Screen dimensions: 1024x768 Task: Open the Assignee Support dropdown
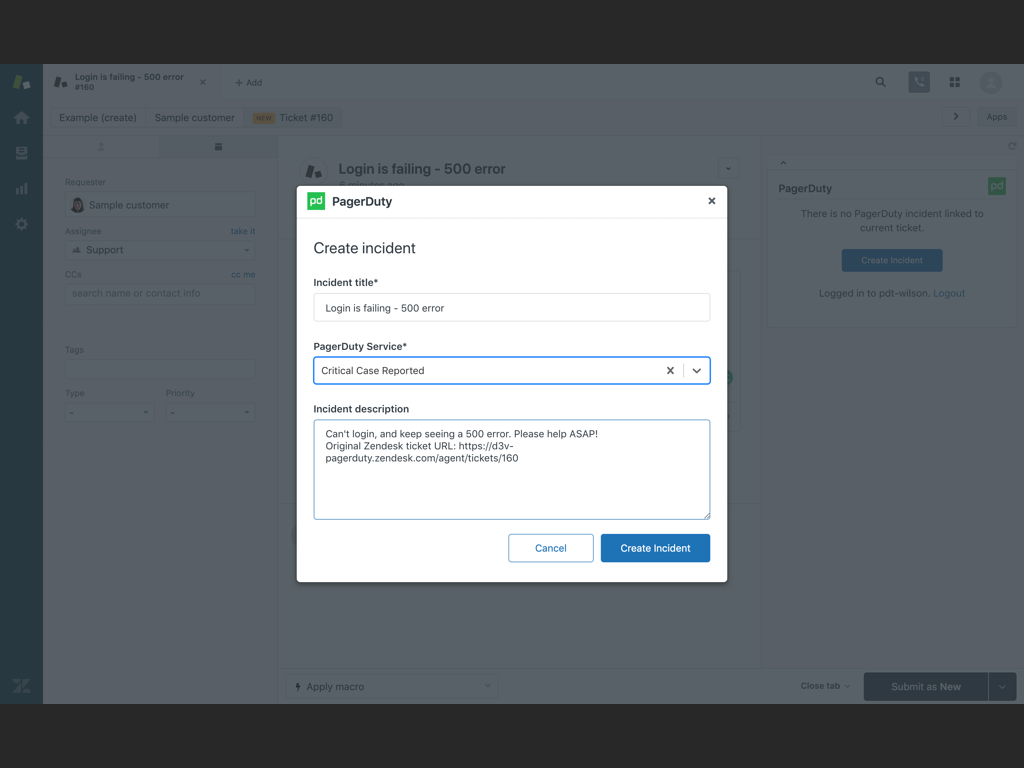160,249
